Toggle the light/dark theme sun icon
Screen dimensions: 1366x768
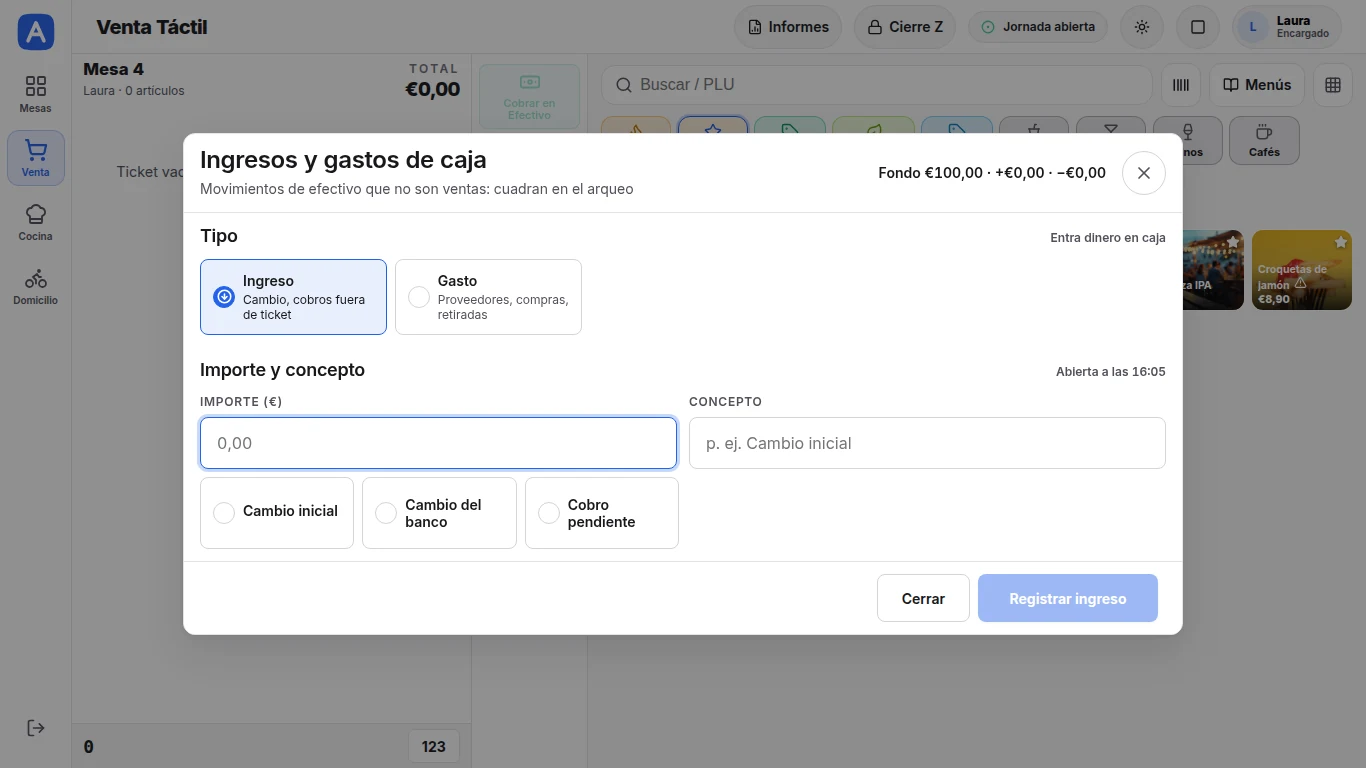click(x=1142, y=27)
